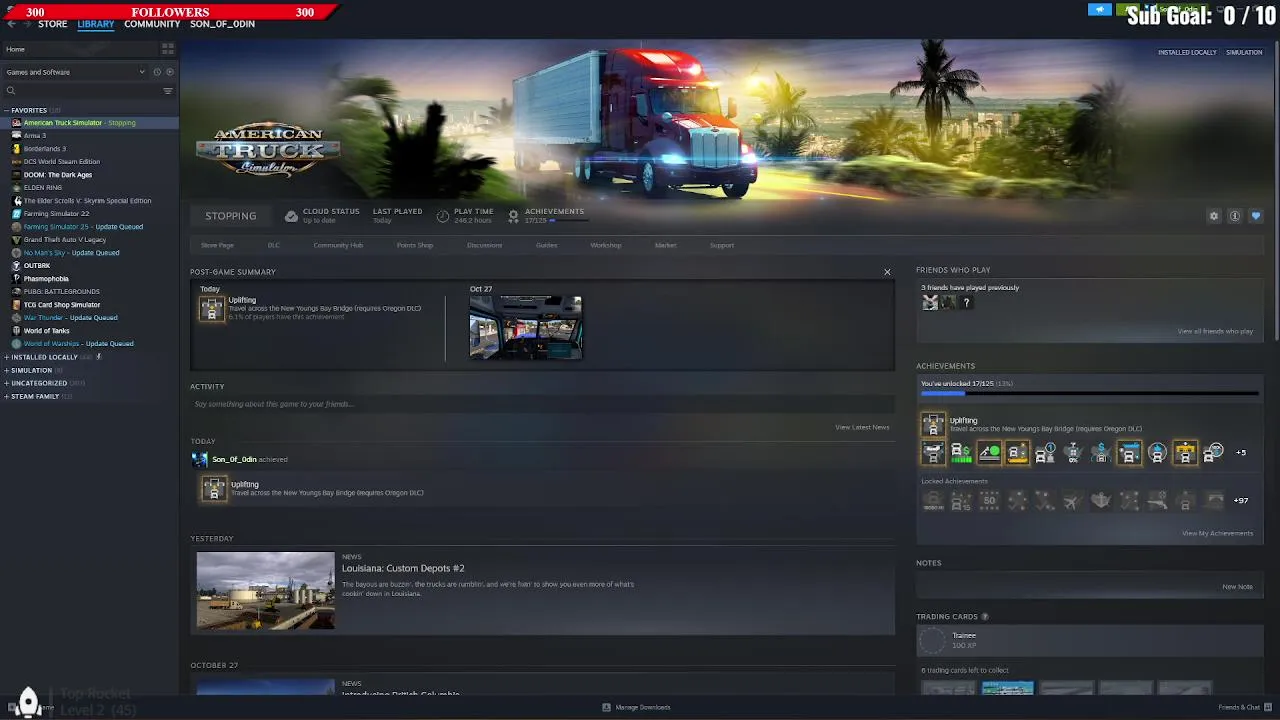
Task: Select DOOM: The Dark Ages
Action: (x=57, y=175)
